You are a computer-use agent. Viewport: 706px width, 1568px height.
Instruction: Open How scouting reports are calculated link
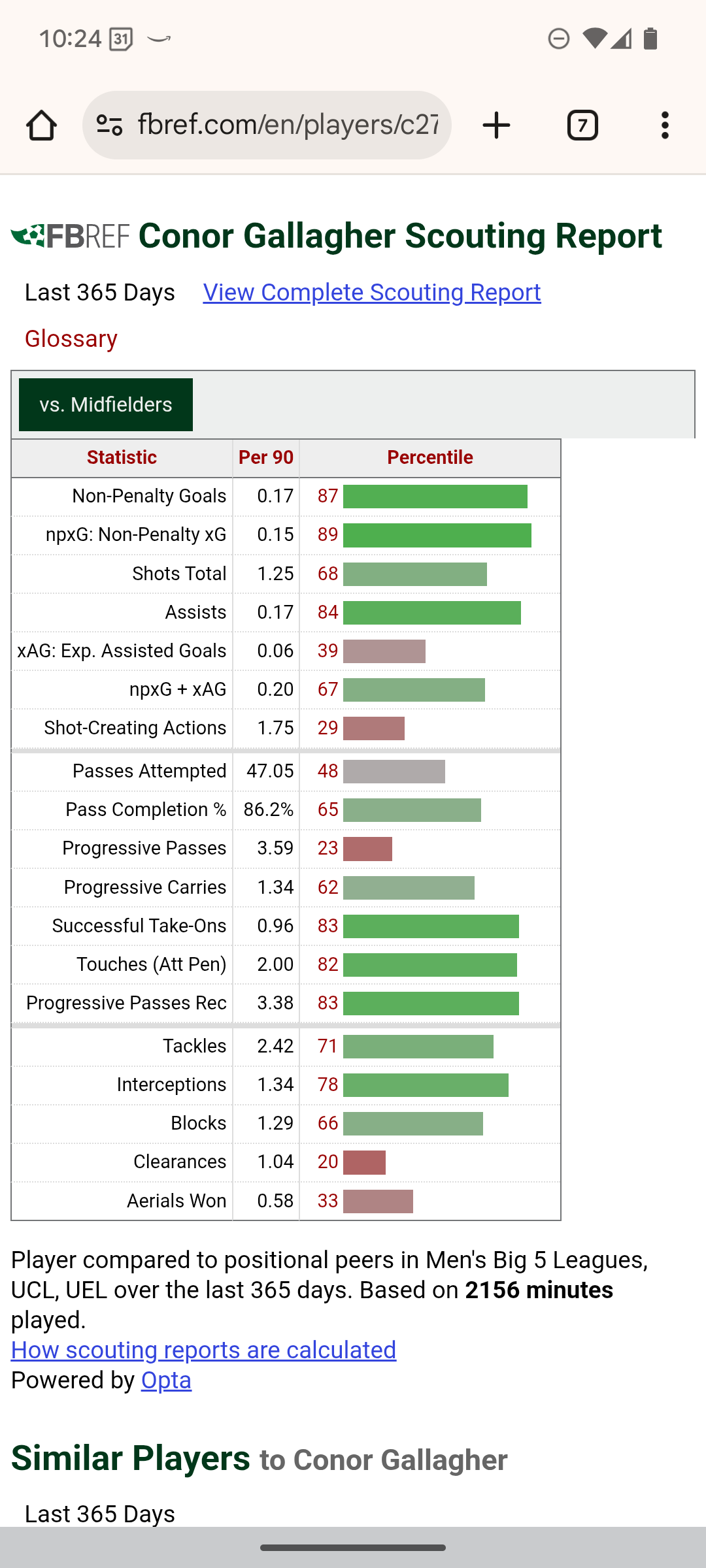(x=203, y=1350)
